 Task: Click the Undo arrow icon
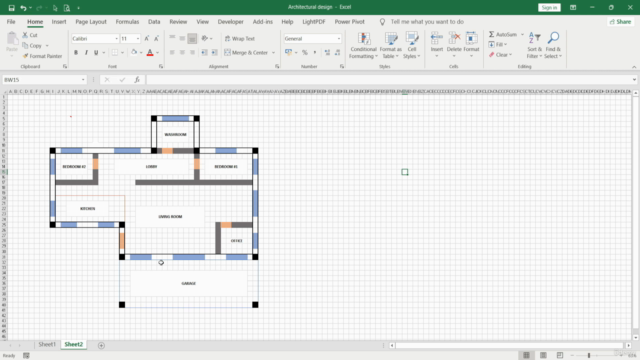[23, 8]
